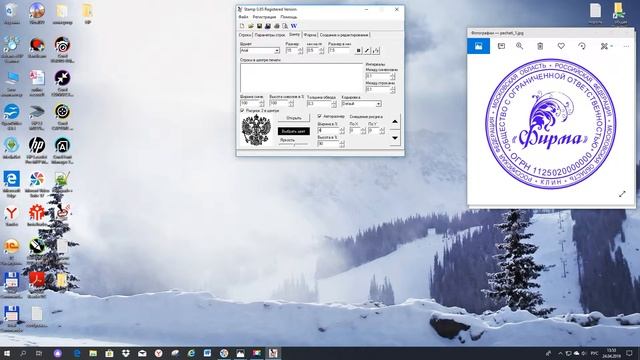Click the three-dots more menu in Photos
640x360 pixels.
pos(626,46)
